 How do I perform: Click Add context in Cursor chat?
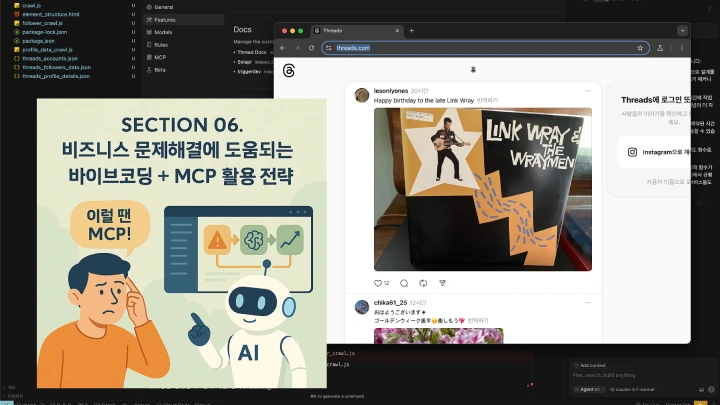590,366
